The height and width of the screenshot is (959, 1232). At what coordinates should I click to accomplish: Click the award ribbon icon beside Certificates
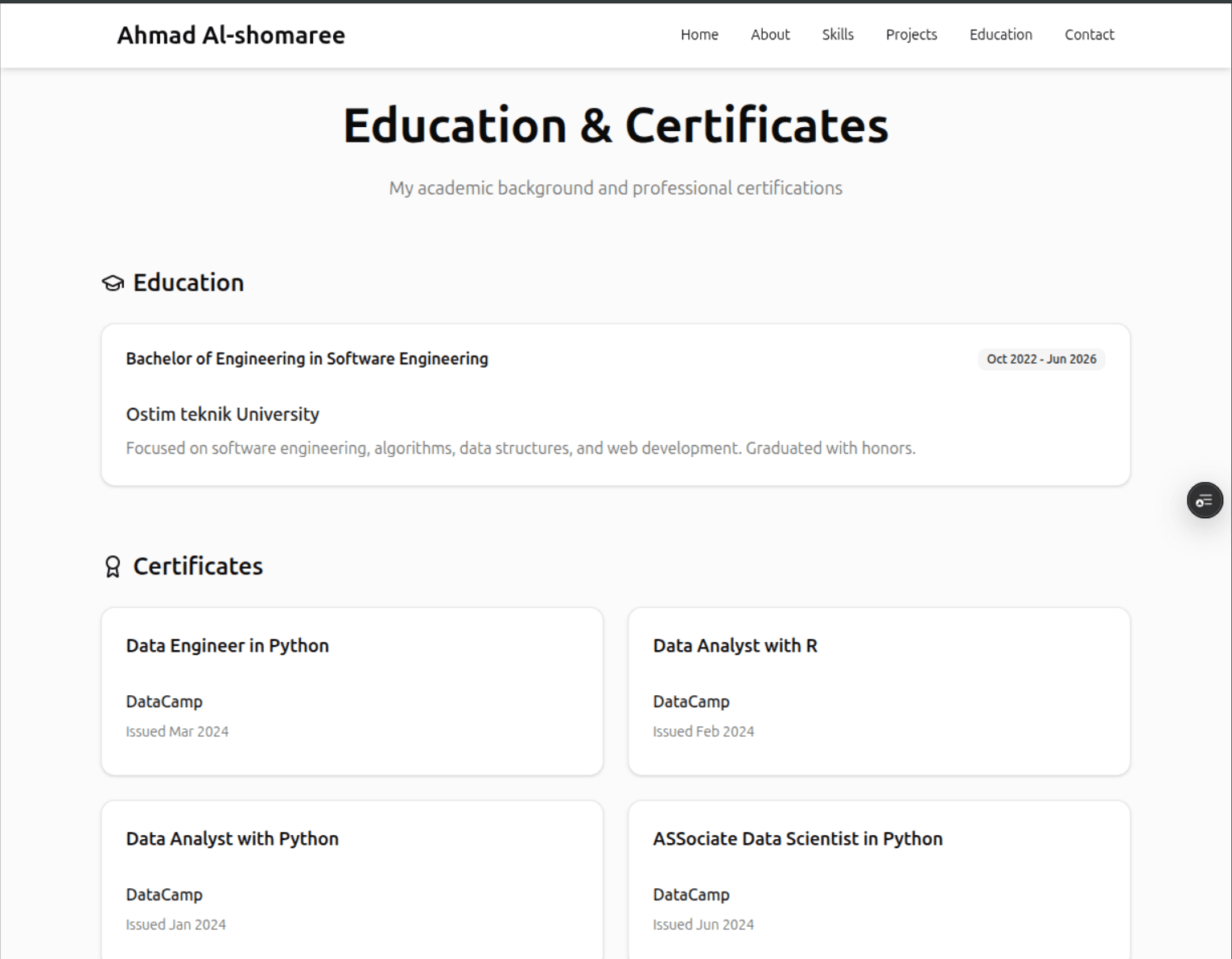[x=113, y=567]
